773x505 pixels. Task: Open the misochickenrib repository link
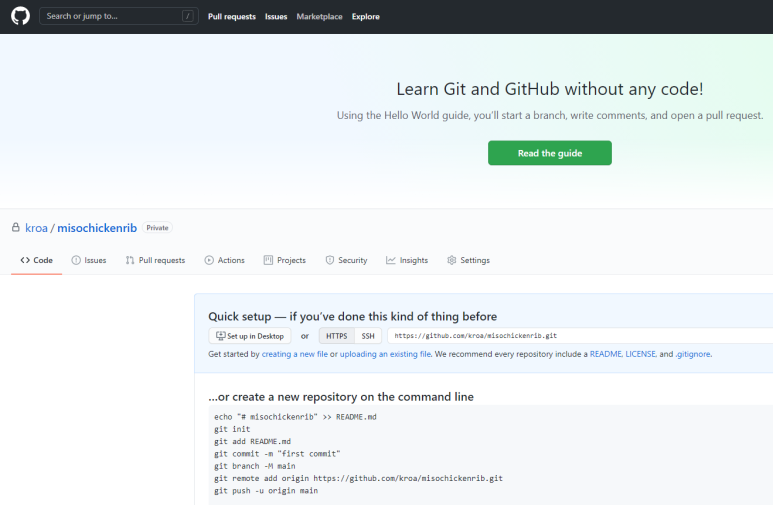pyautogui.click(x=97, y=228)
